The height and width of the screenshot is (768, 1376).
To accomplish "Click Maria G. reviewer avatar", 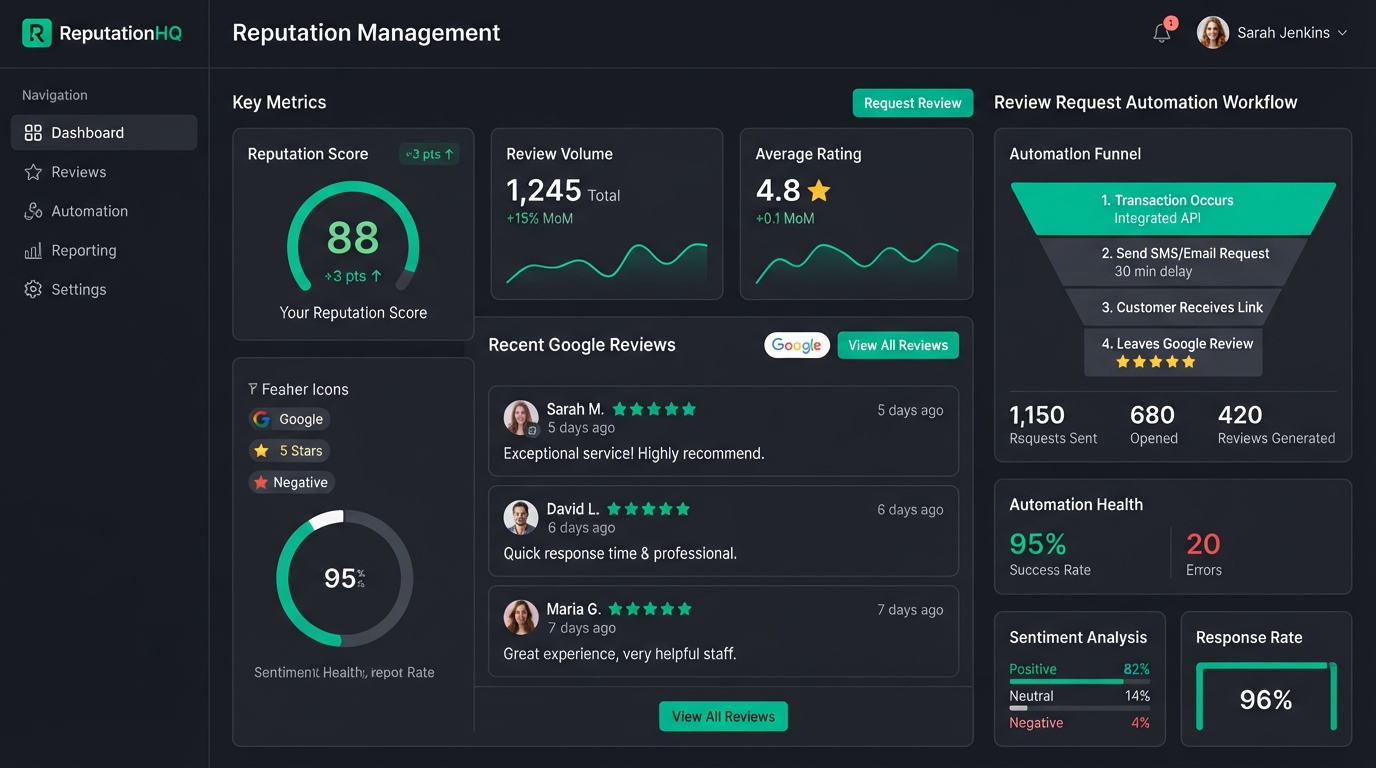I will coord(521,617).
